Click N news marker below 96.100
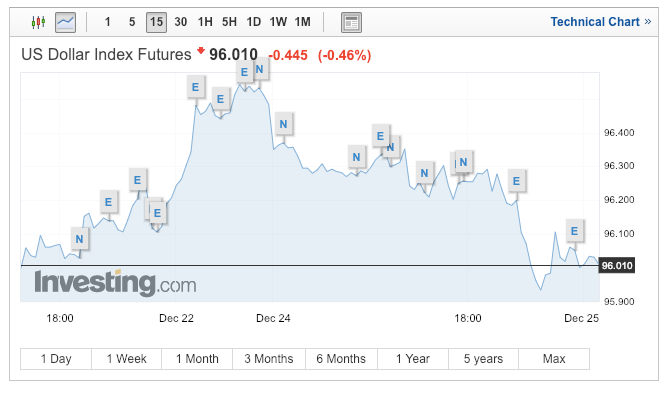The height and width of the screenshot is (394, 669). coord(79,239)
